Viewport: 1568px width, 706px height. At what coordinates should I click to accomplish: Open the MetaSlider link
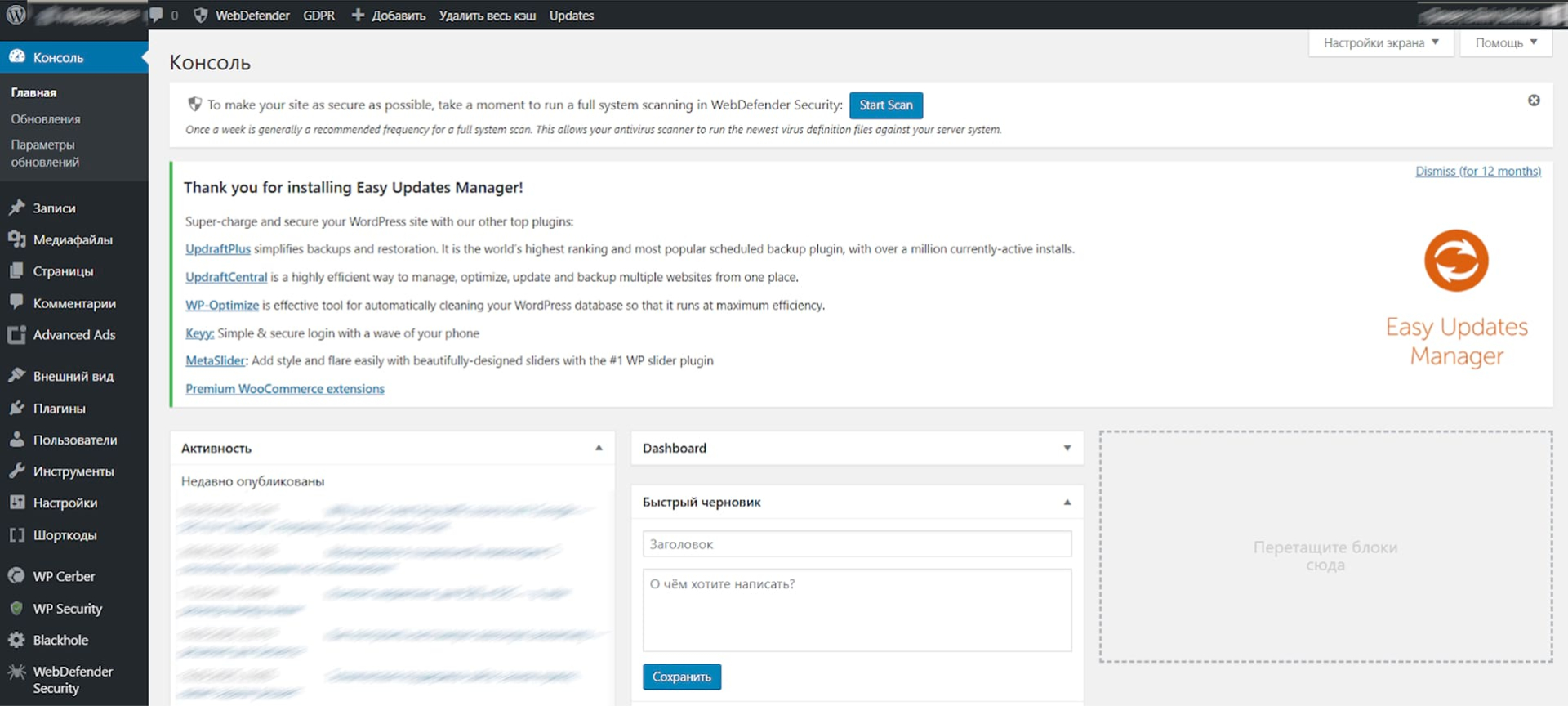216,360
